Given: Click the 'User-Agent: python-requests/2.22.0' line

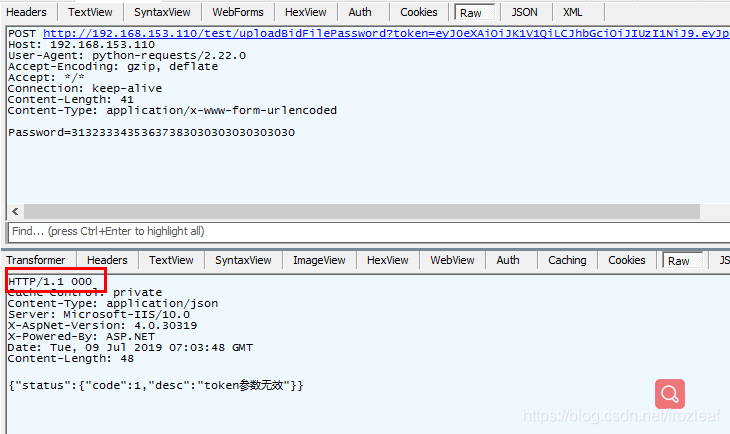Looking at the screenshot, I should point(127,56).
